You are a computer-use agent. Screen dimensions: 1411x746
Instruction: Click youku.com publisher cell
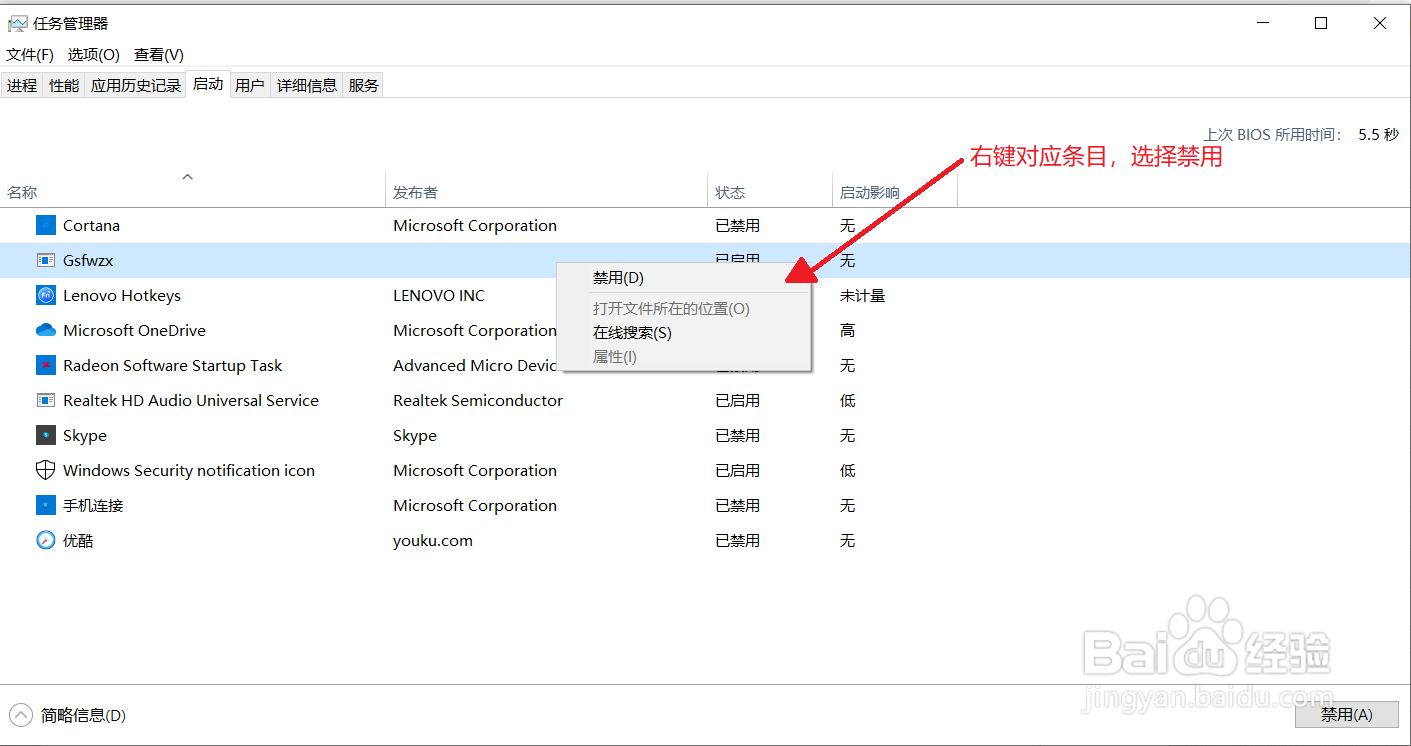(x=433, y=540)
